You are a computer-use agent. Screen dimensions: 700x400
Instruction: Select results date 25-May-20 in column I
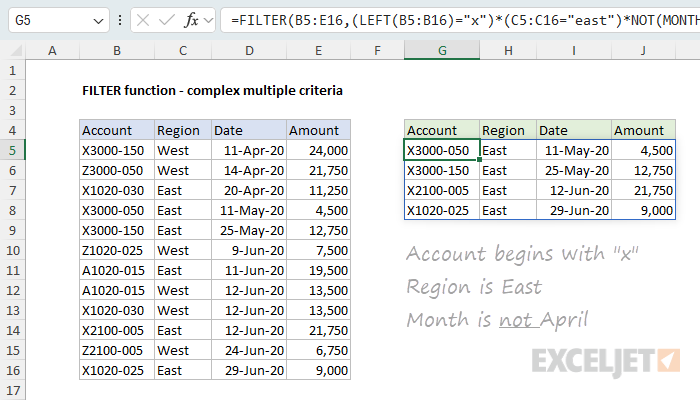(574, 171)
